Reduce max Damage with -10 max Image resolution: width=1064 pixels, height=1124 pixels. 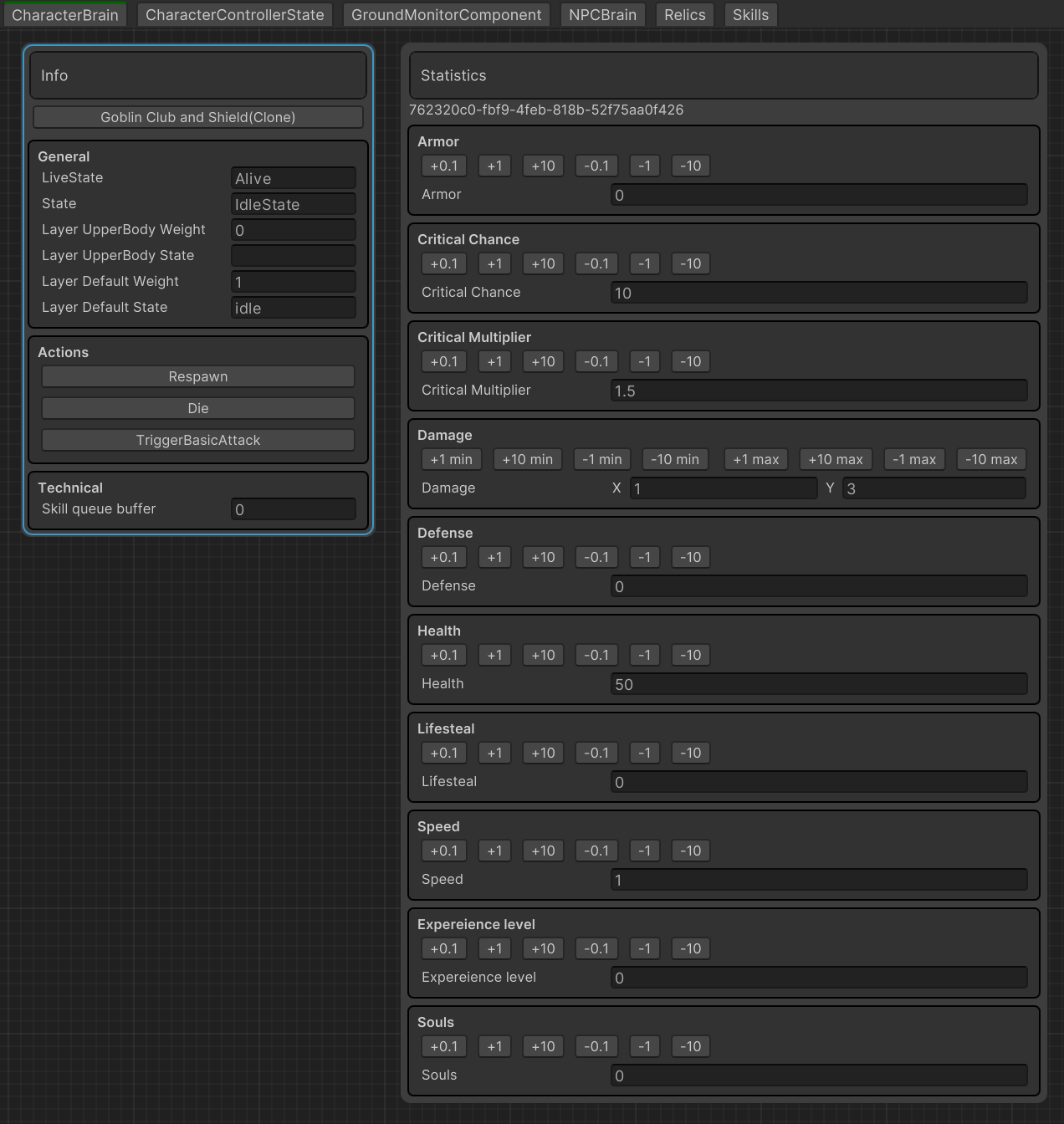click(991, 459)
